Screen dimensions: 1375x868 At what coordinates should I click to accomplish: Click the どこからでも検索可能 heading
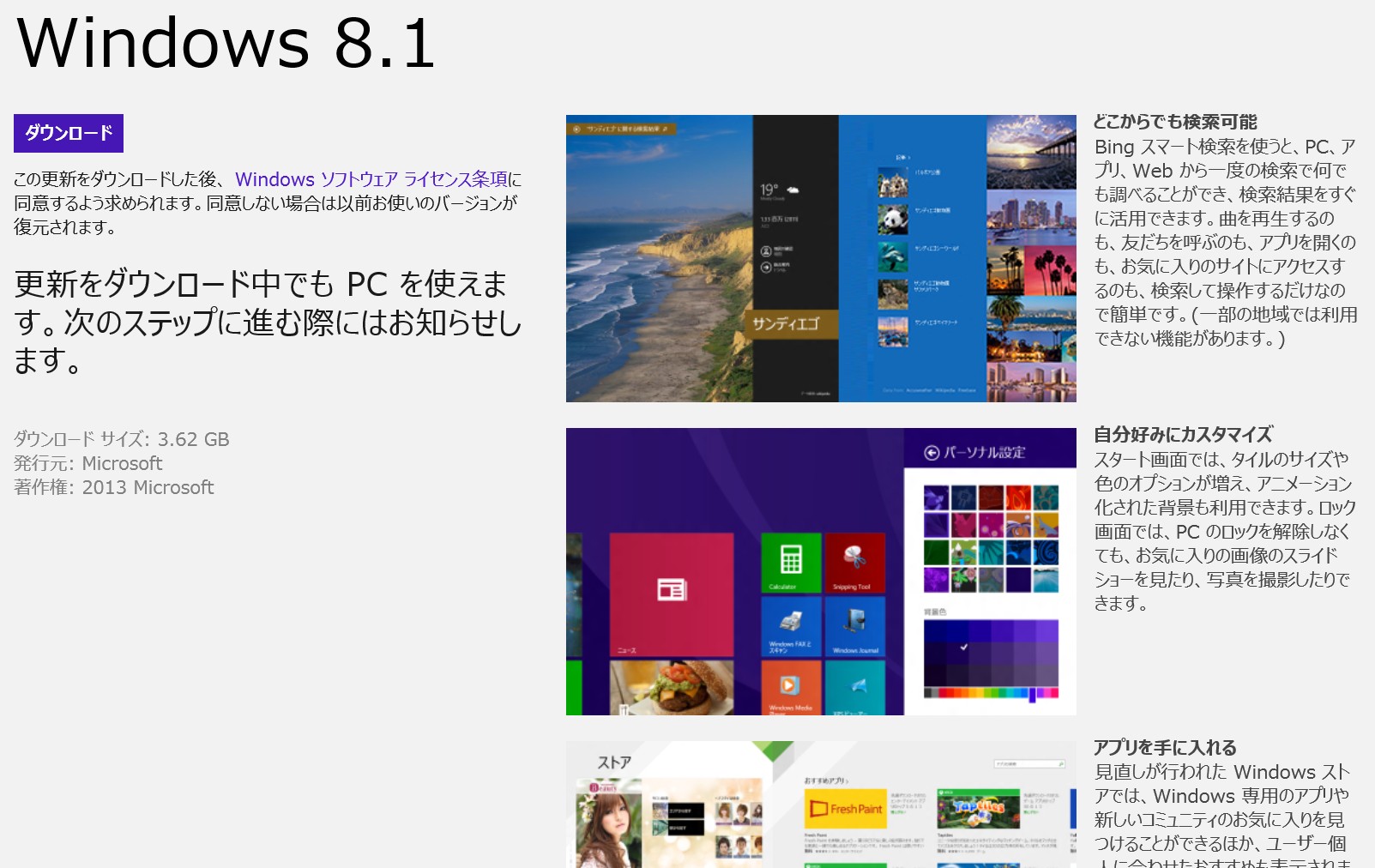[x=1175, y=122]
